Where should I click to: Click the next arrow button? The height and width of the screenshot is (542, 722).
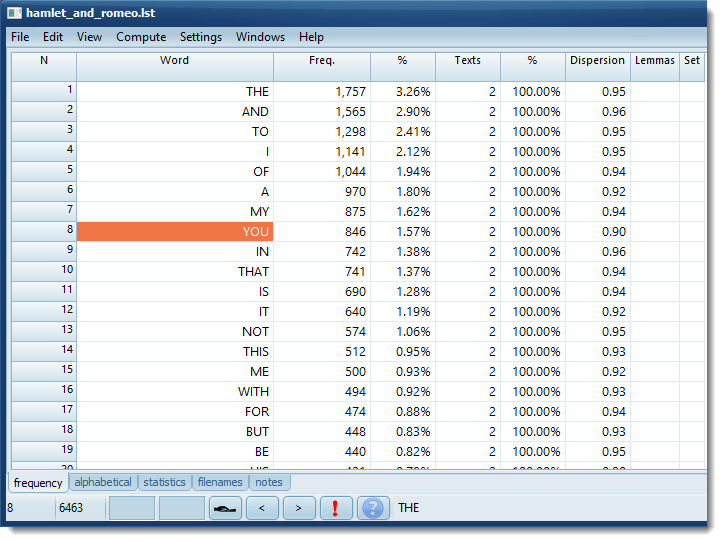[299, 508]
